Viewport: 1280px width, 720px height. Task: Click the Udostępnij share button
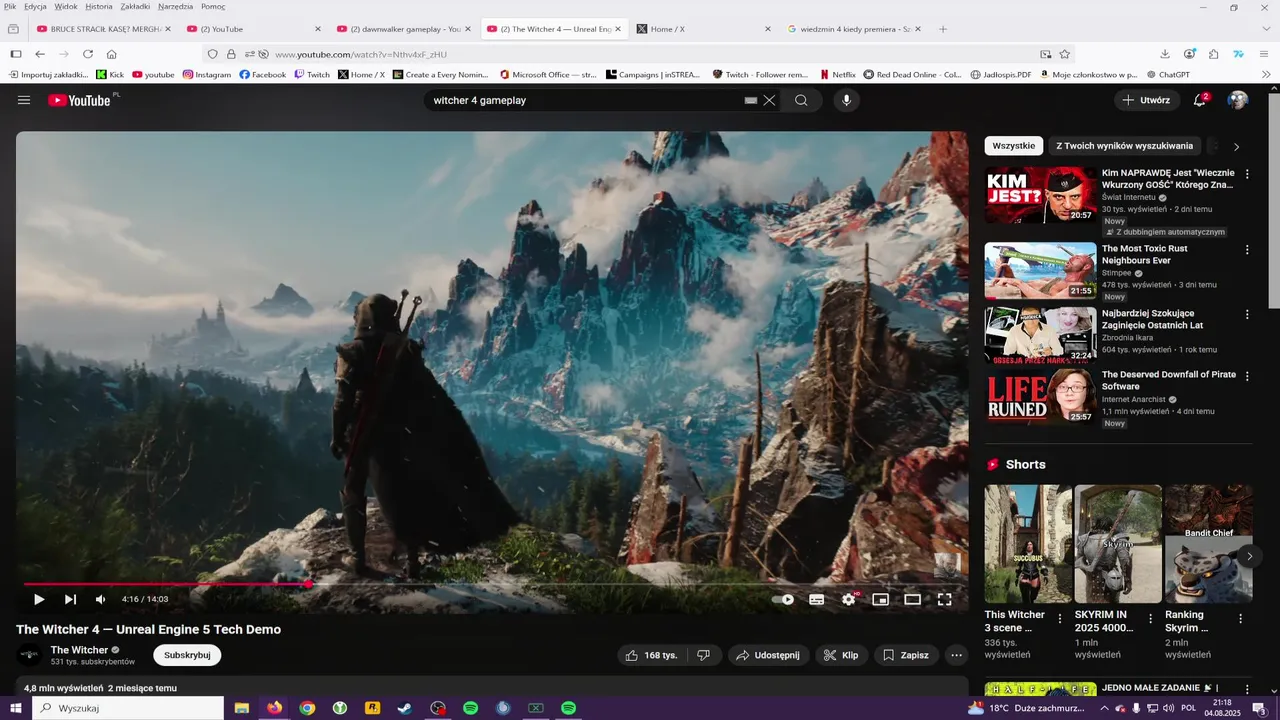768,655
